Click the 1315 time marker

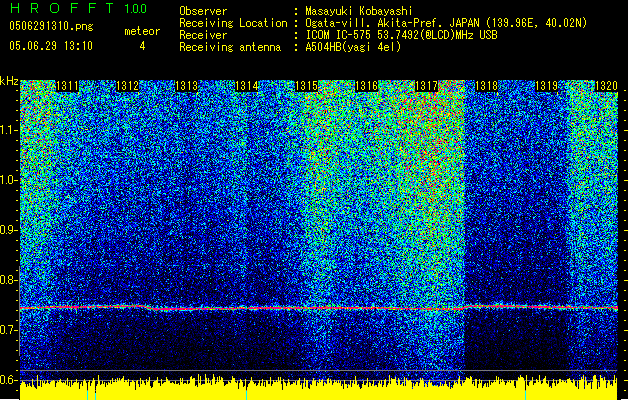point(306,86)
